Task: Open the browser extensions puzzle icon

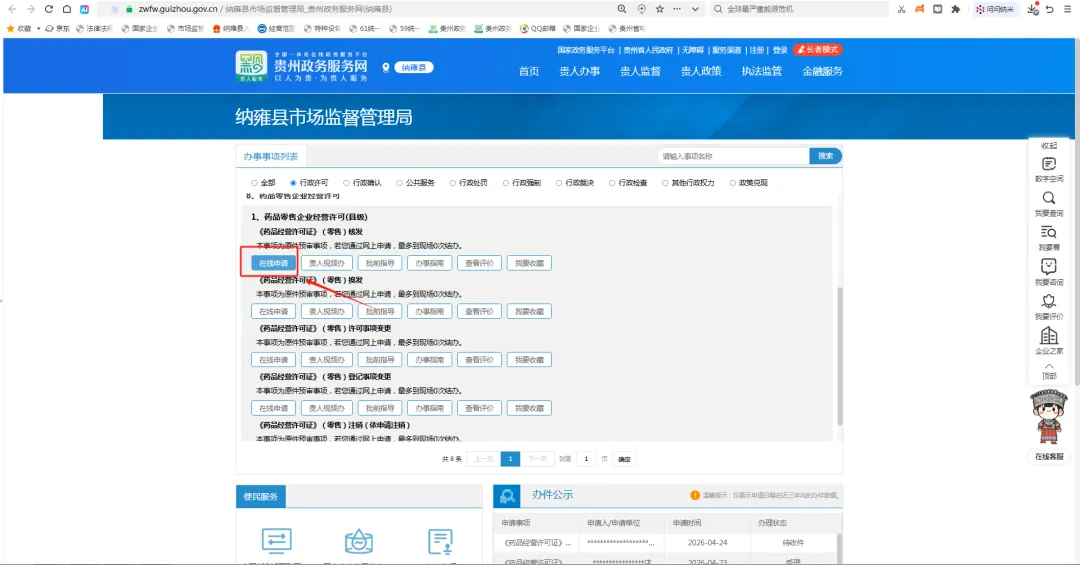Action: [955, 9]
